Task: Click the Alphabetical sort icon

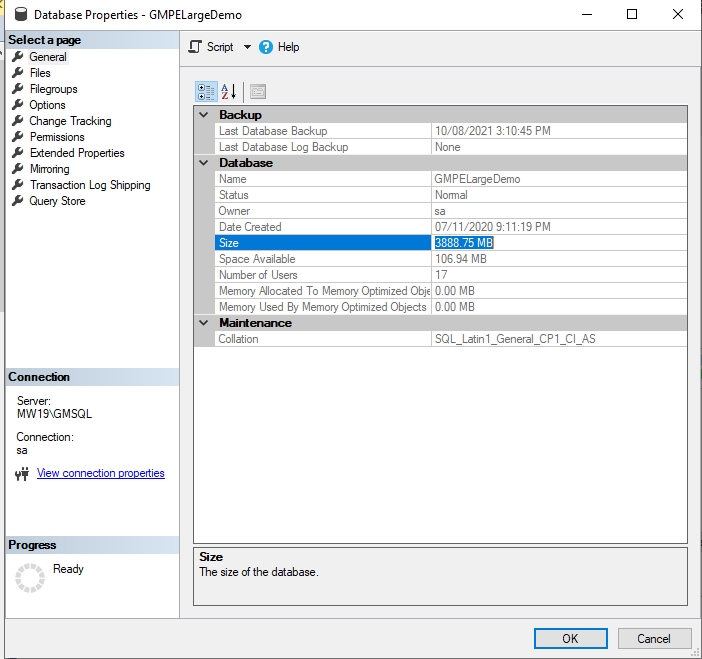Action: (x=229, y=92)
